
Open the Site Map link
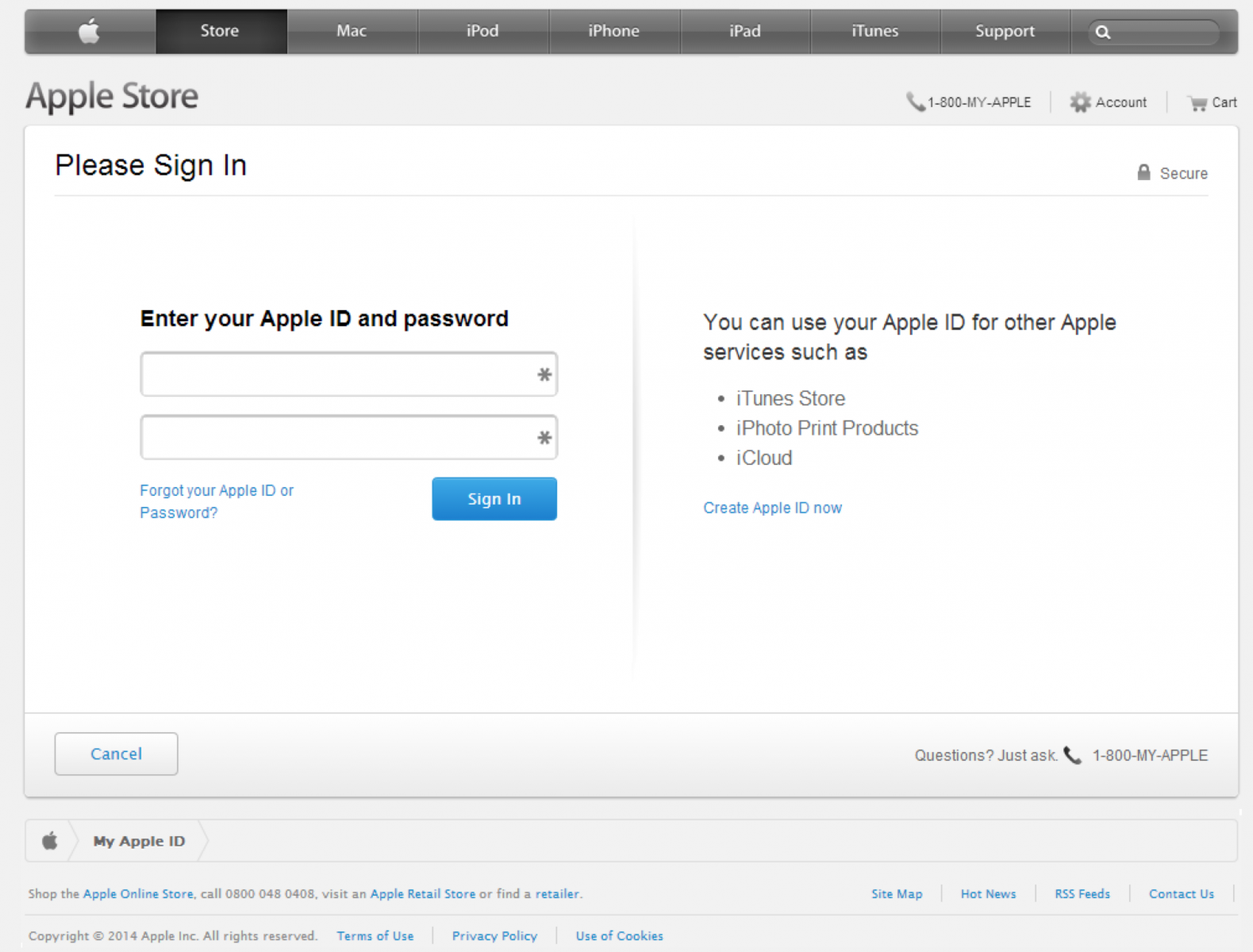click(897, 893)
